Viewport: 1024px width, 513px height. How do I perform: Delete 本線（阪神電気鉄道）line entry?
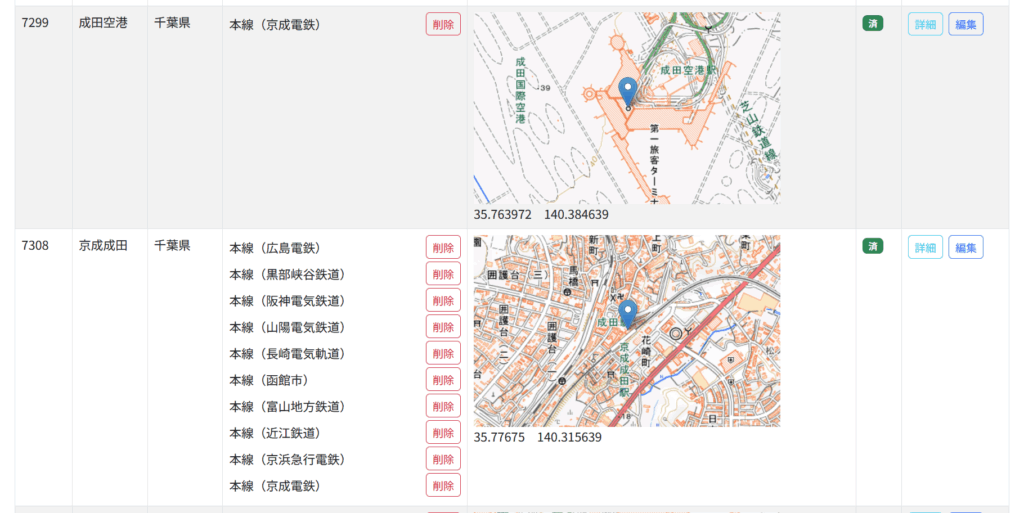pos(443,300)
